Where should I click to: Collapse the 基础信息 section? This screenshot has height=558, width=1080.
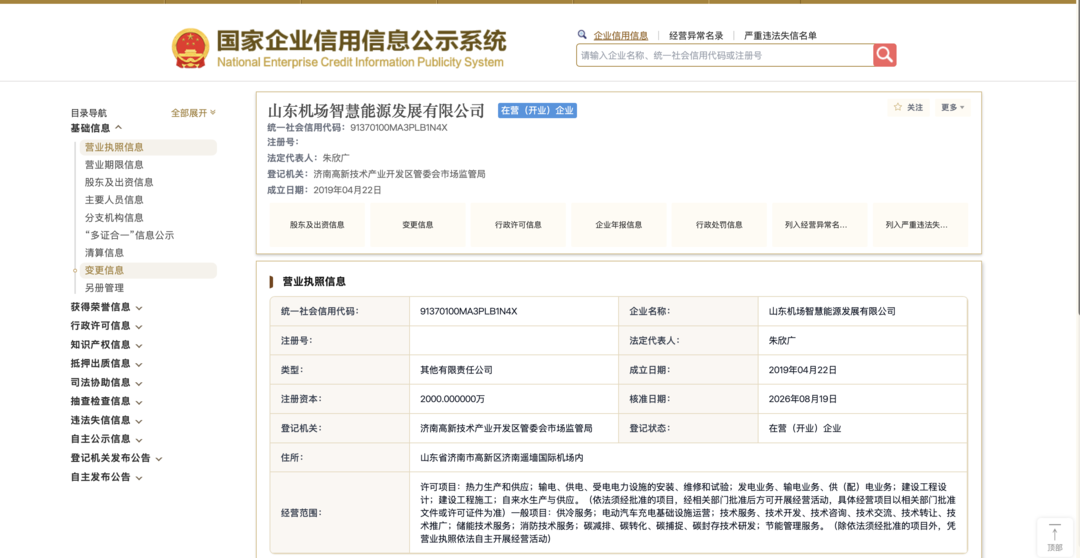96,127
